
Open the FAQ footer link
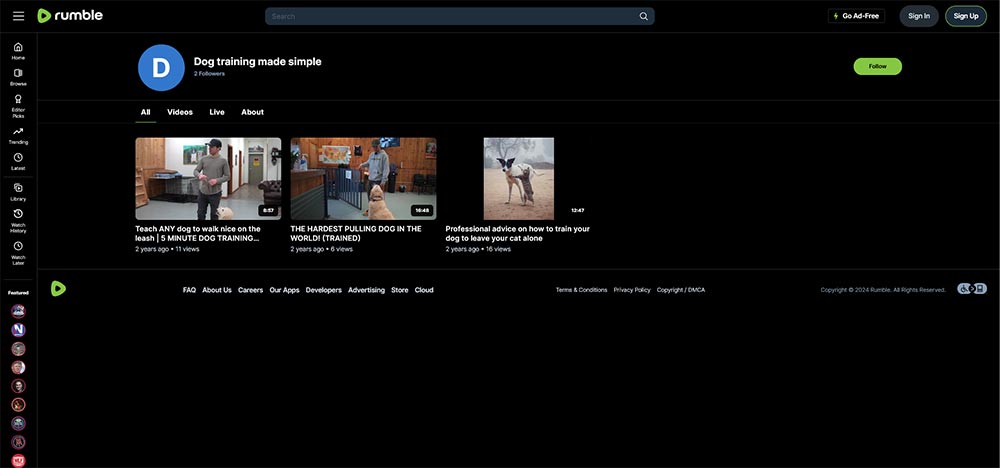(x=189, y=290)
